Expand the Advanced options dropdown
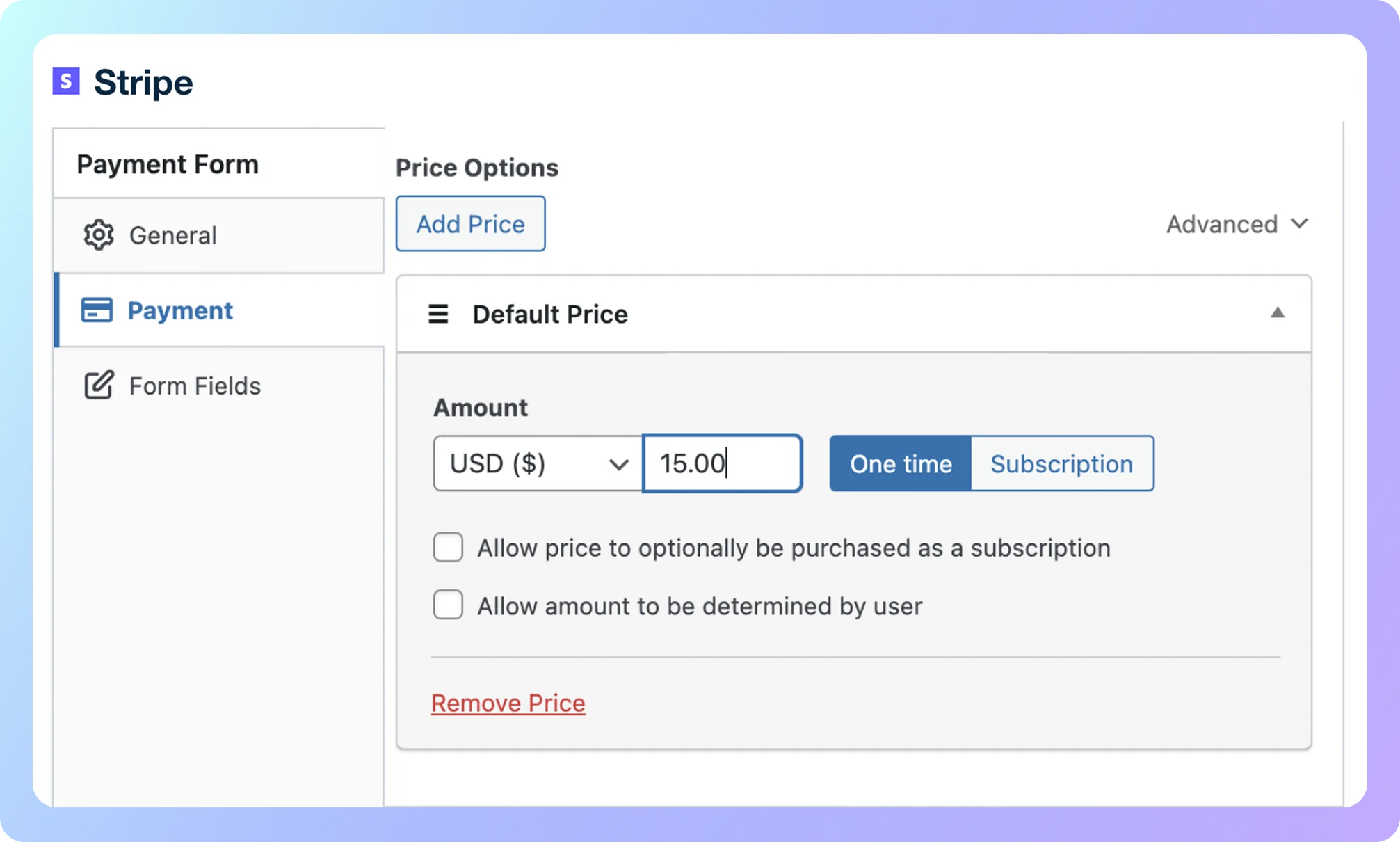1400x842 pixels. click(1238, 224)
